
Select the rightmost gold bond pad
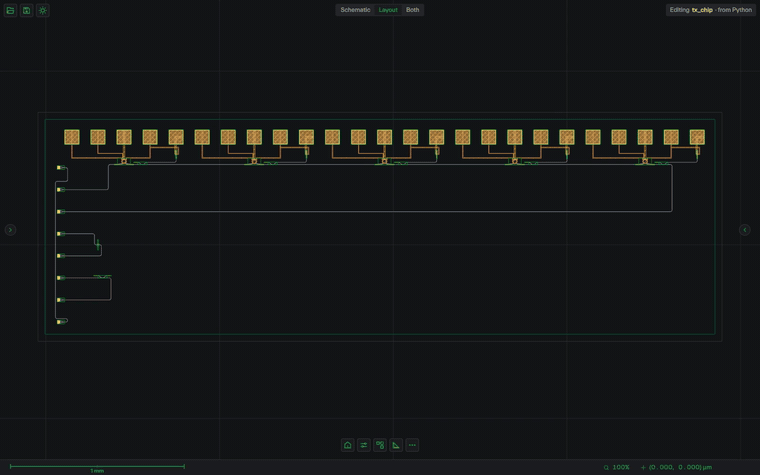click(697, 137)
